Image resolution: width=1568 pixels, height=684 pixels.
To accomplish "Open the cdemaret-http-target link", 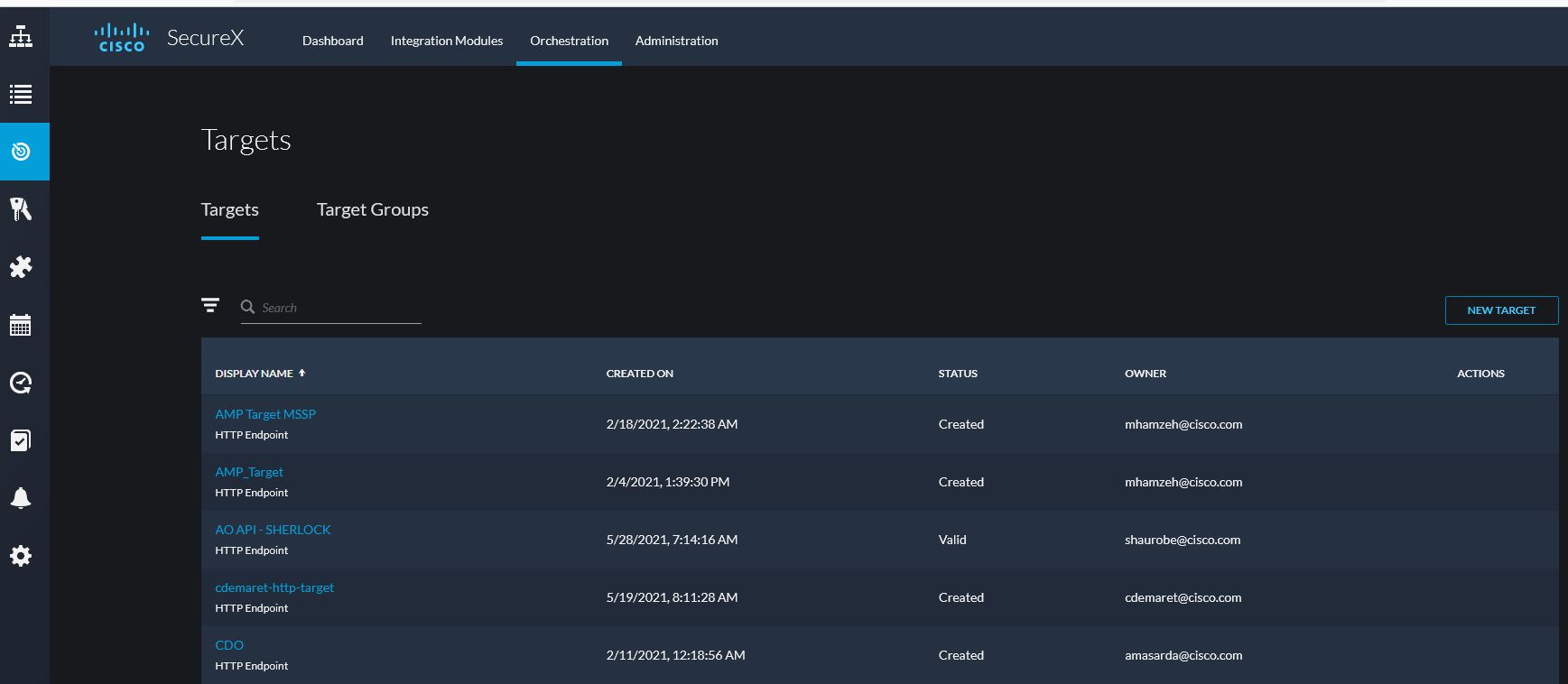I will coord(274,587).
